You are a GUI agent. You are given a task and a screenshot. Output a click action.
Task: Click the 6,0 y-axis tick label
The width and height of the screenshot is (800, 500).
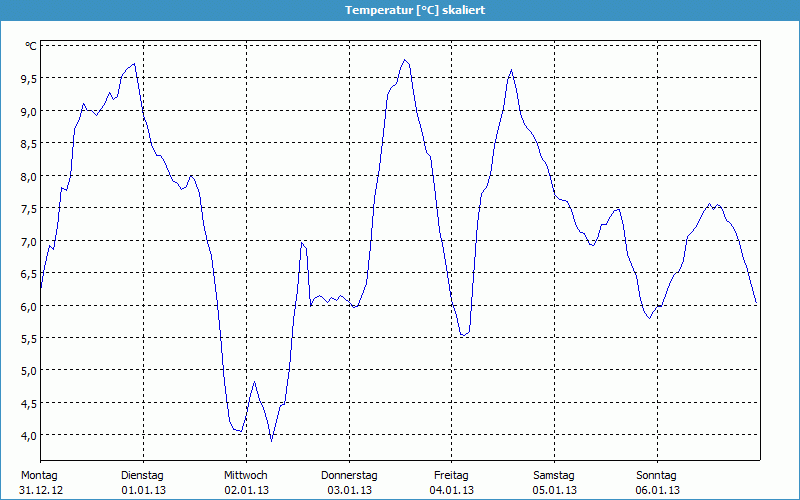pos(29,306)
